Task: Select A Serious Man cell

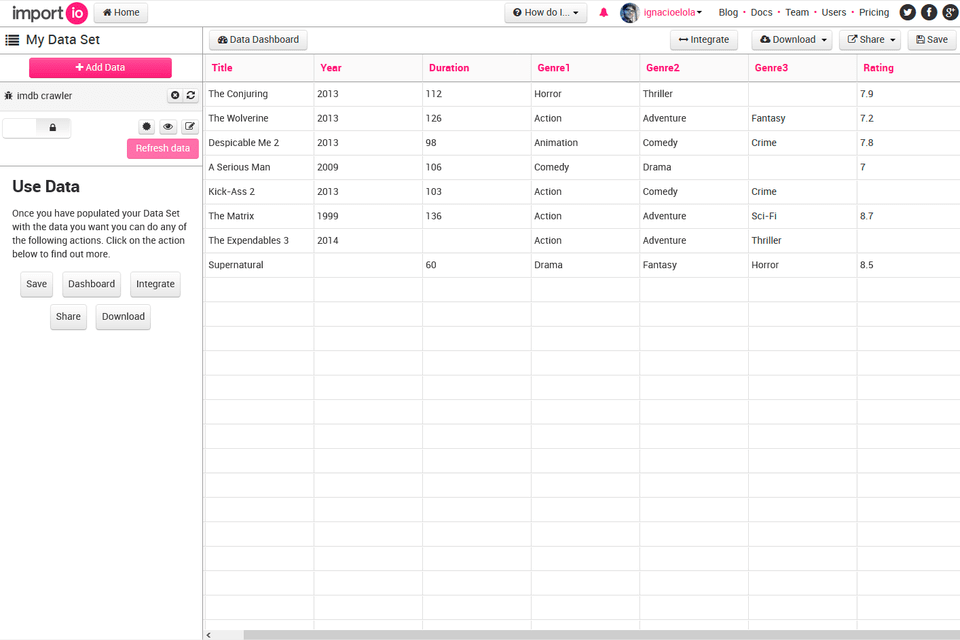Action: pyautogui.click(x=259, y=167)
